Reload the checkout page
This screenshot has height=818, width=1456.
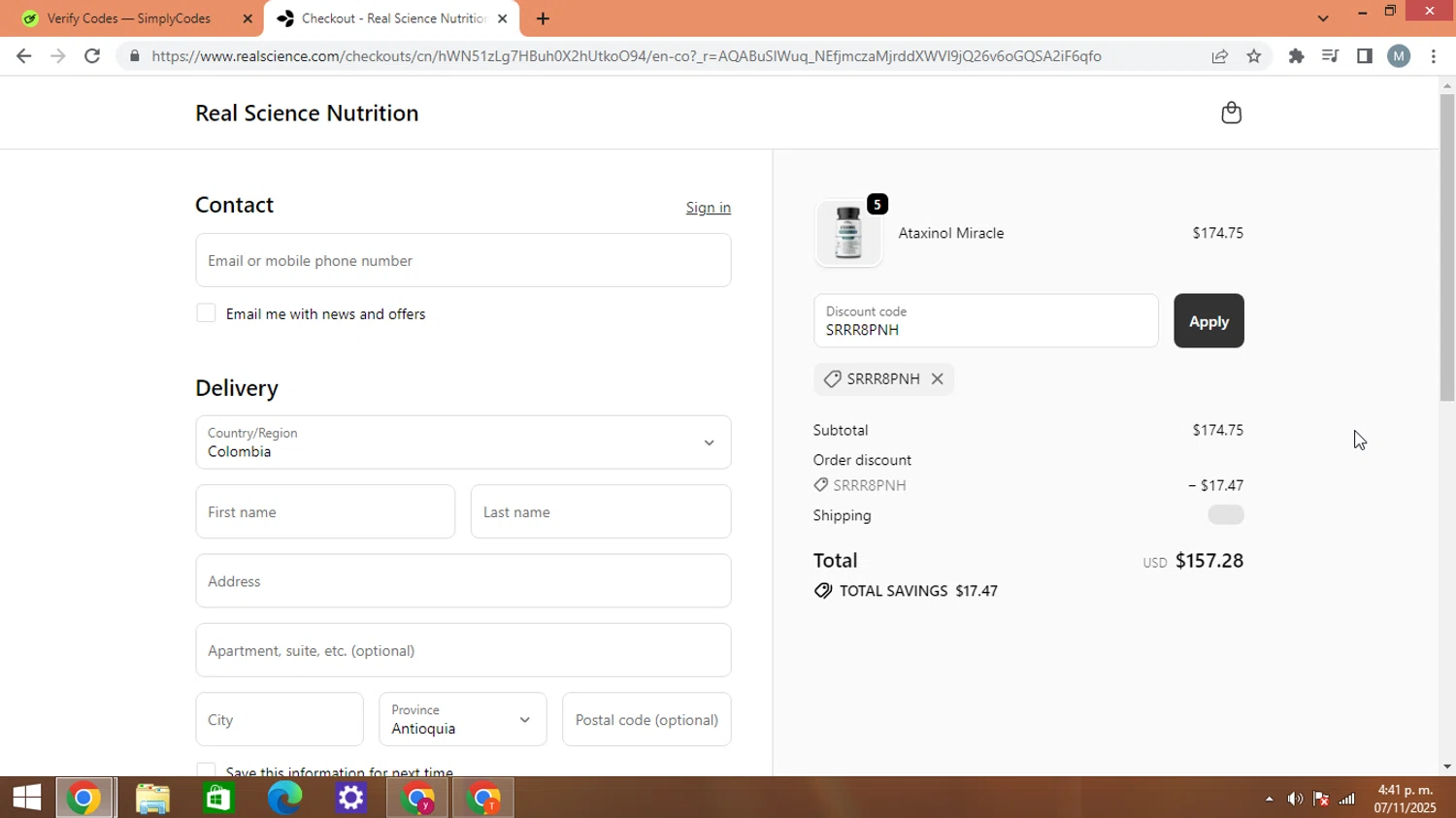point(92,56)
